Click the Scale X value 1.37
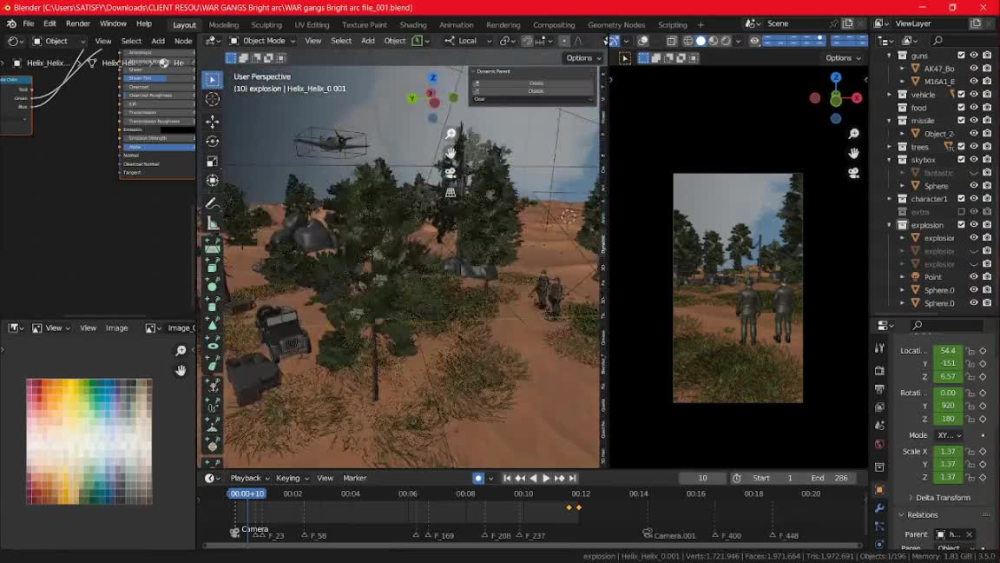 (948, 451)
